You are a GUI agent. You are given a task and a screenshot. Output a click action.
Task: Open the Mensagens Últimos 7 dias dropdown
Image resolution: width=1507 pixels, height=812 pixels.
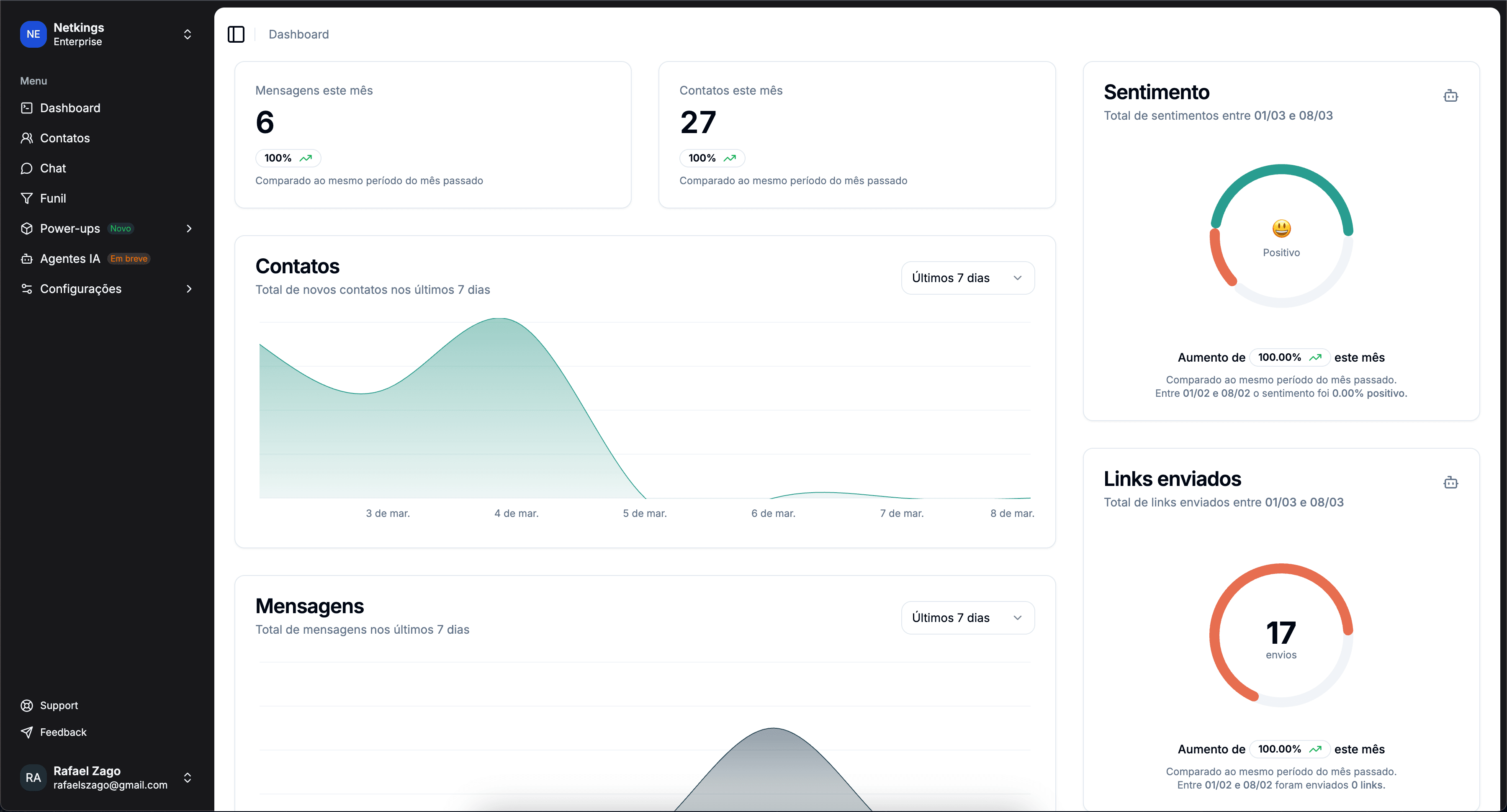pyautogui.click(x=967, y=618)
